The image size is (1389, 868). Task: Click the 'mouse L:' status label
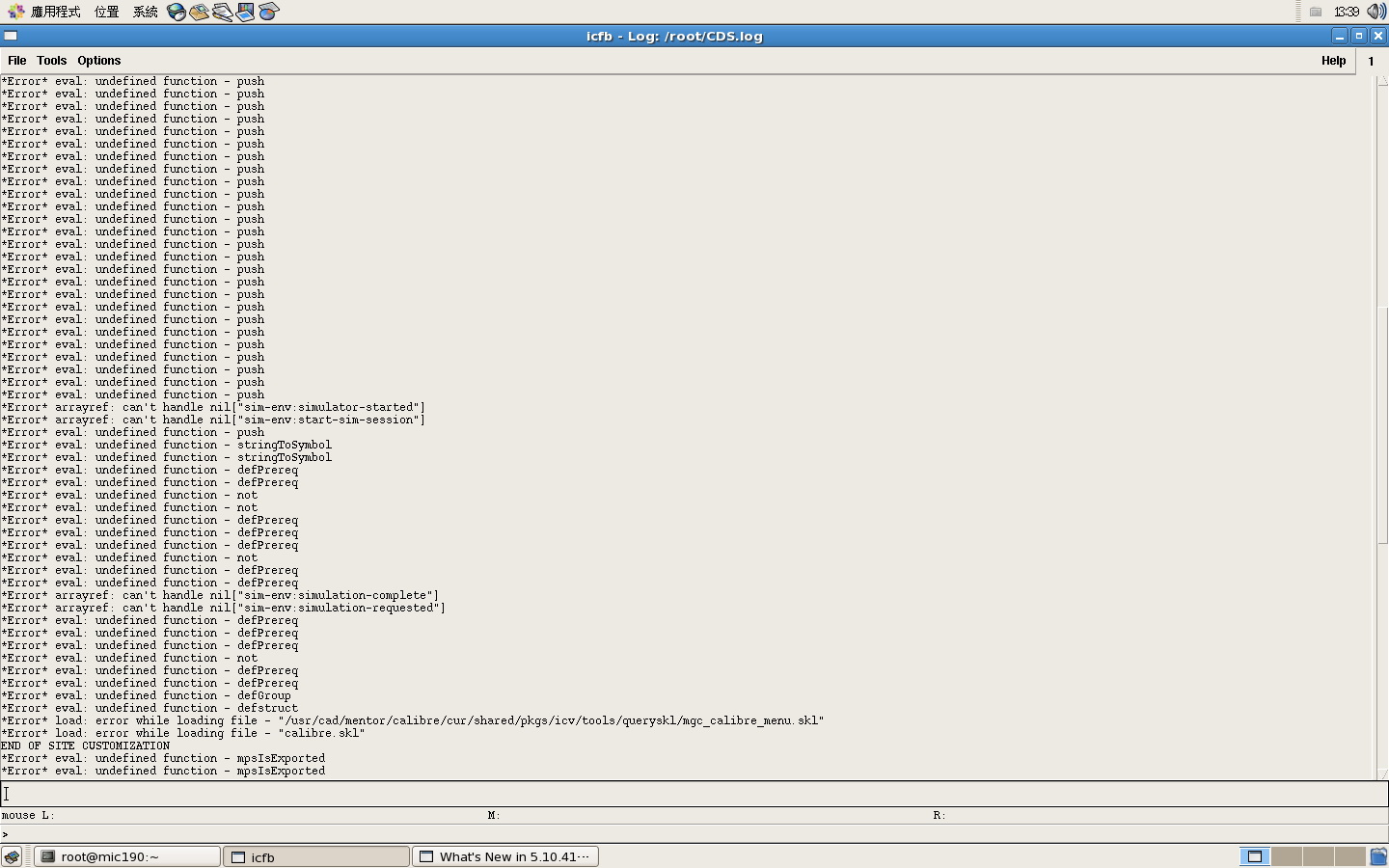[x=28, y=815]
